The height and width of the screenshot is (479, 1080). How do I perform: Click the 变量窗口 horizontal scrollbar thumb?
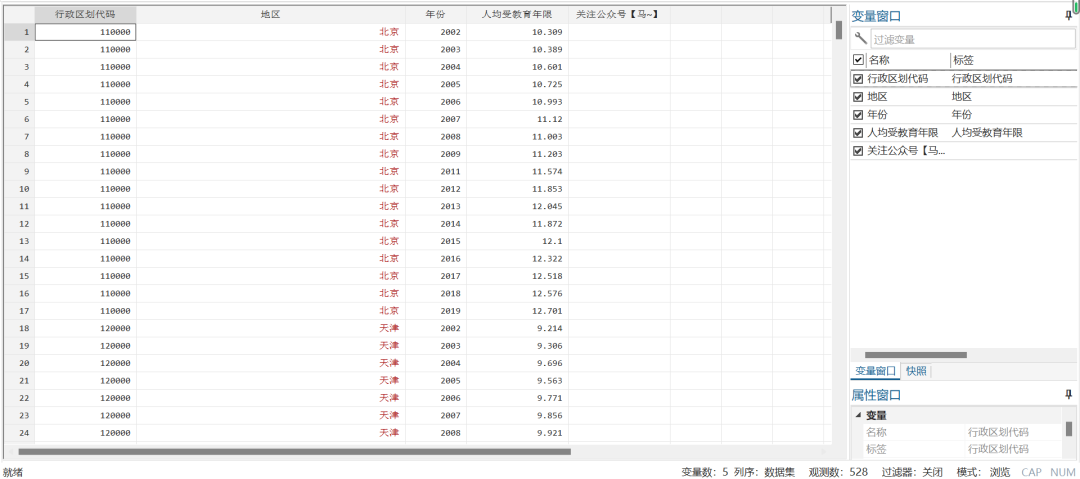915,355
